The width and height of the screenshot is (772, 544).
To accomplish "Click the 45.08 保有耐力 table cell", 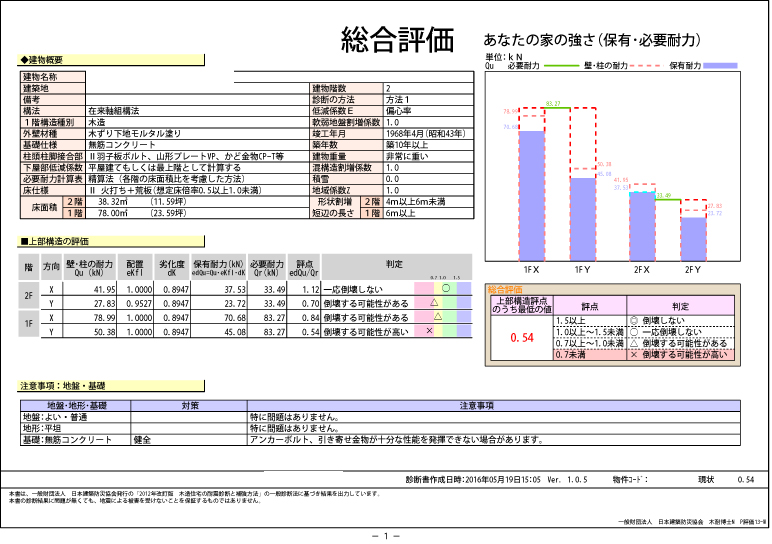I will (x=235, y=332).
